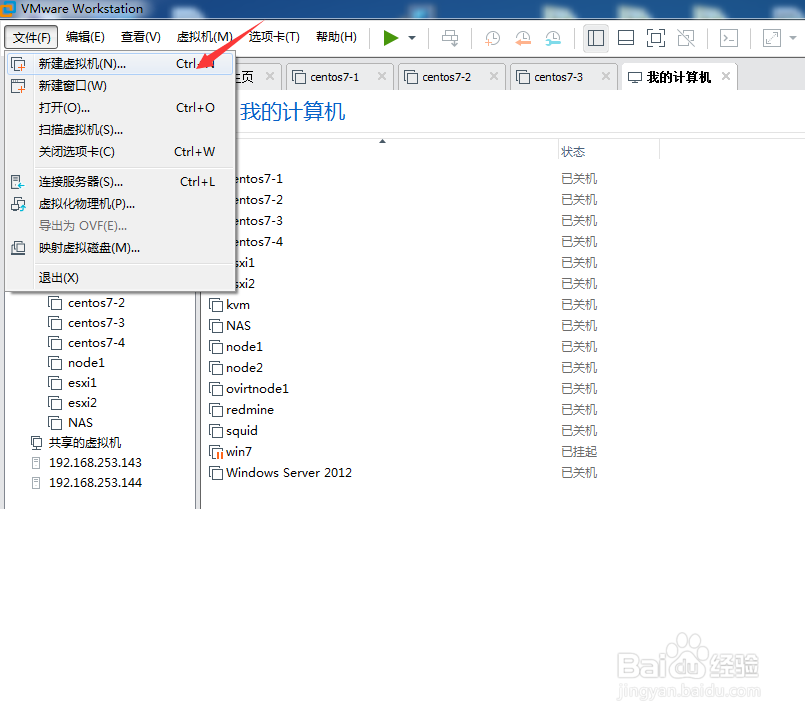Select suspended win7 in VM list
The height and width of the screenshot is (719, 805).
pos(239,452)
